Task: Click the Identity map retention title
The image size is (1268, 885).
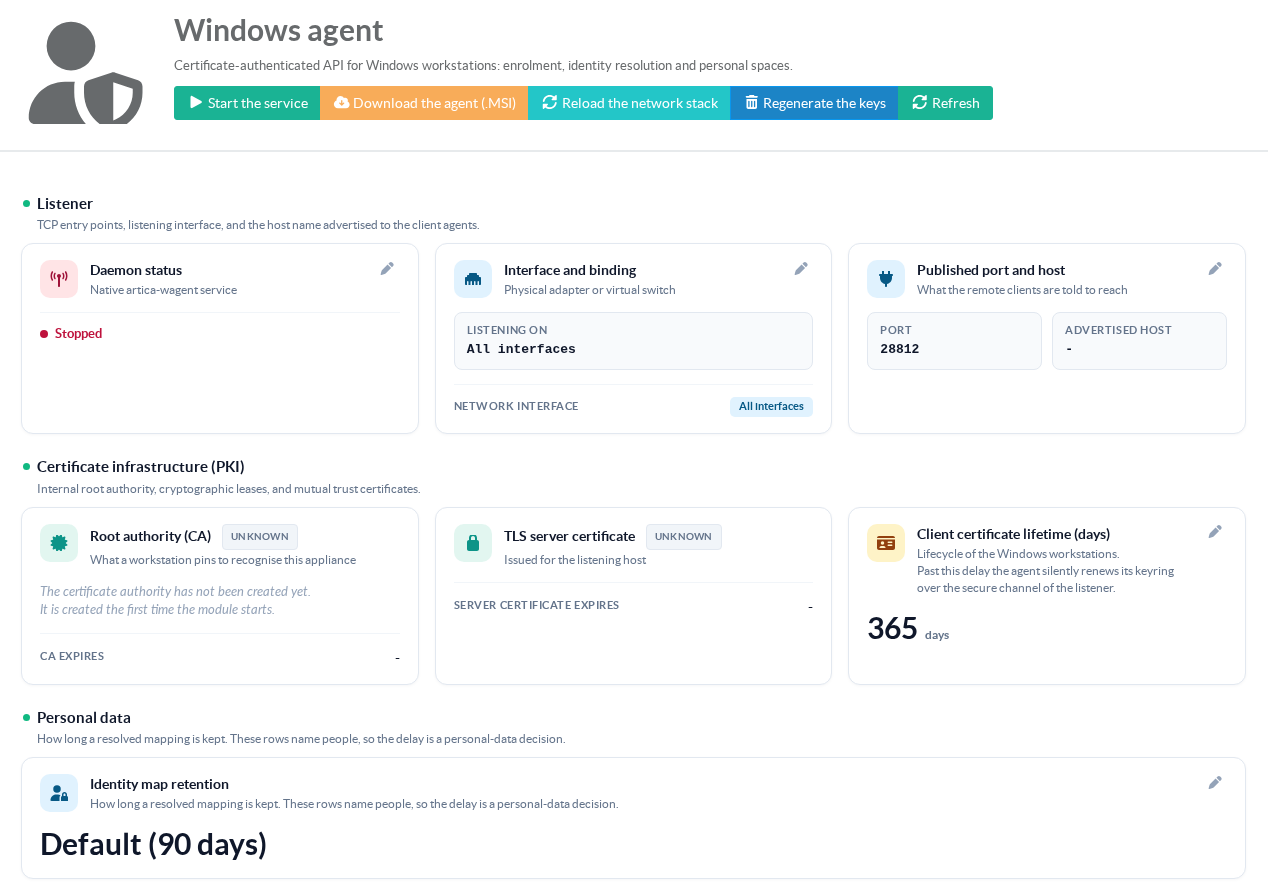Action: click(159, 784)
